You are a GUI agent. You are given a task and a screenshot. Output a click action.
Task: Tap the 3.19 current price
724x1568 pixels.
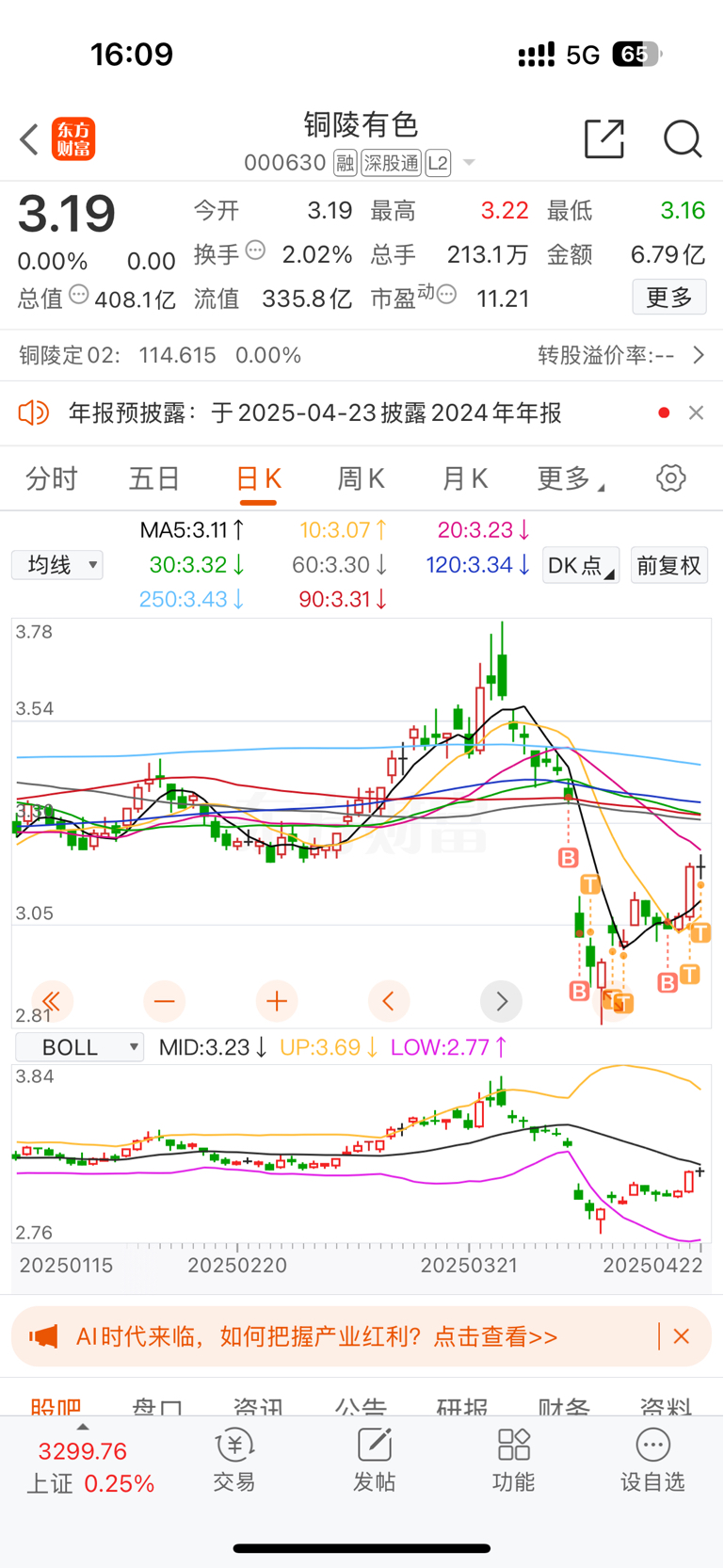[67, 214]
